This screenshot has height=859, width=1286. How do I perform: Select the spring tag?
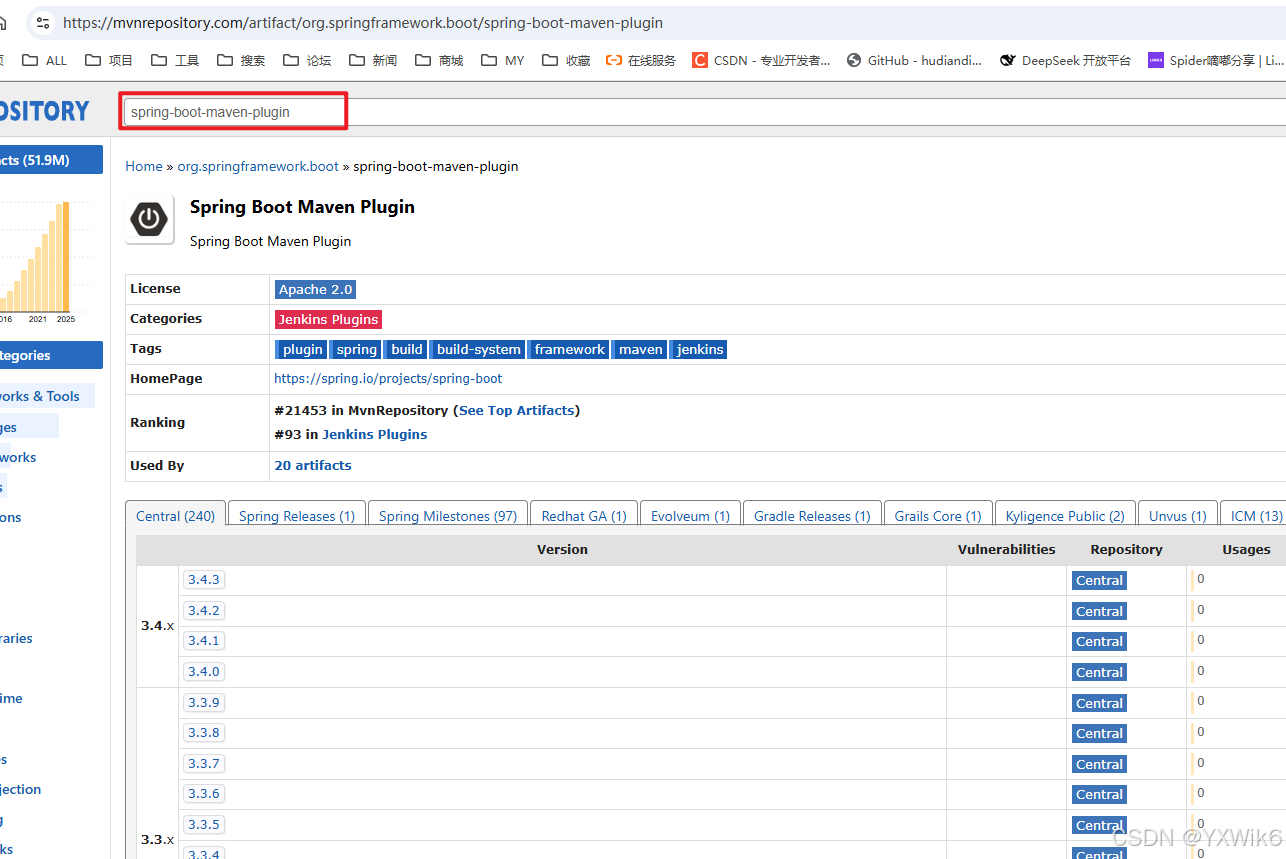pyautogui.click(x=355, y=349)
